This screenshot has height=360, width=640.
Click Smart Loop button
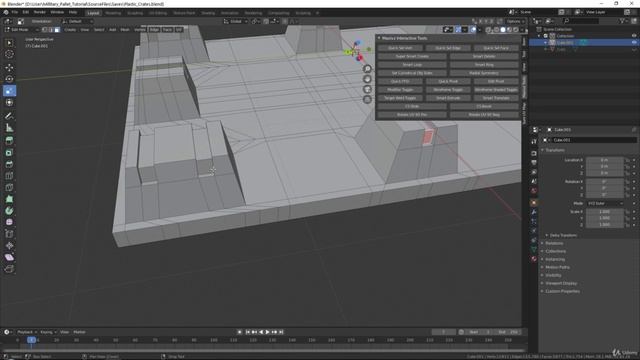[x=412, y=64]
